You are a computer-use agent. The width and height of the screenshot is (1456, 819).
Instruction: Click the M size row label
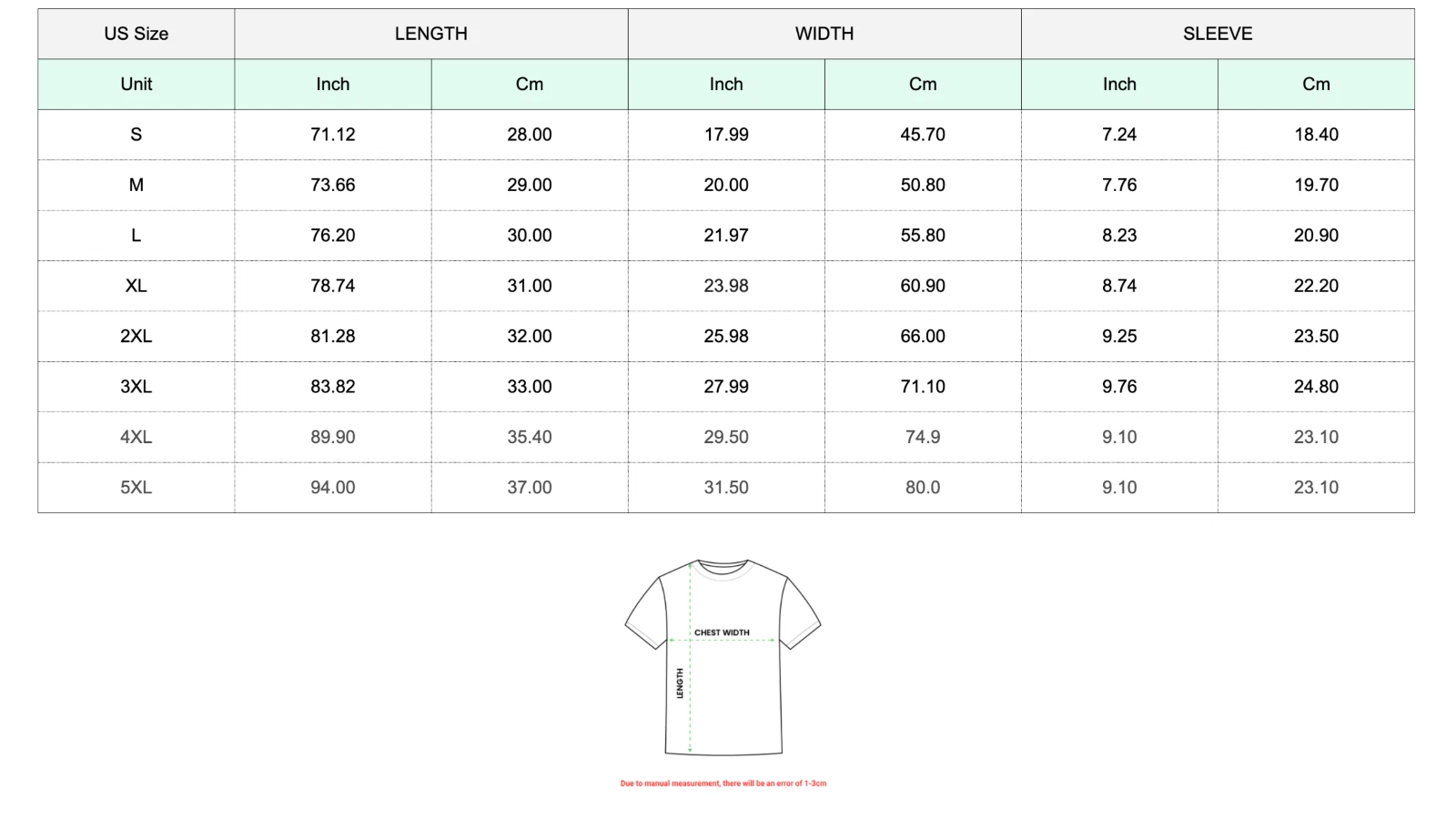click(x=136, y=185)
